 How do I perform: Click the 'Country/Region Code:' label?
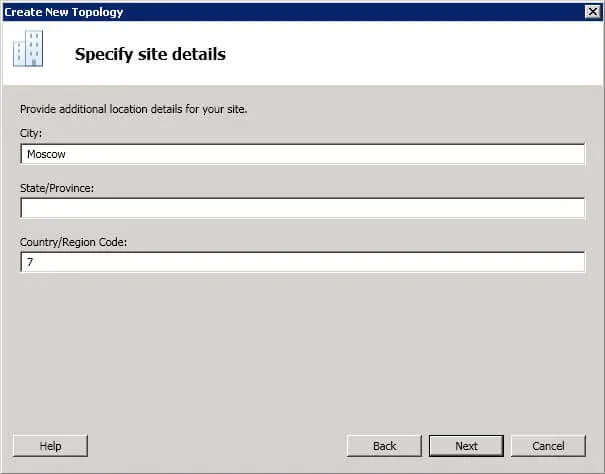[x=73, y=242]
